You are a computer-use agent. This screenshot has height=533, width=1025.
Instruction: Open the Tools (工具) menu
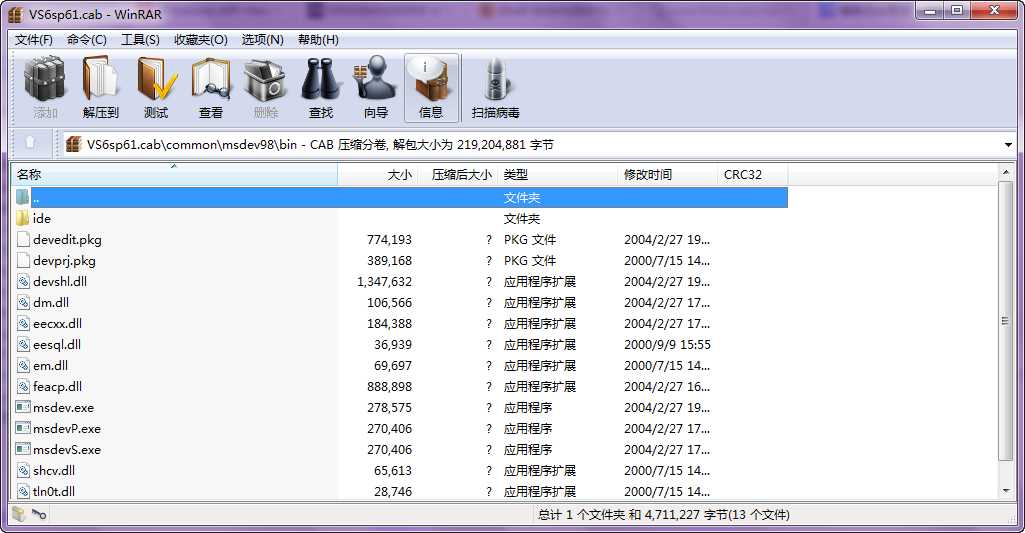click(141, 40)
